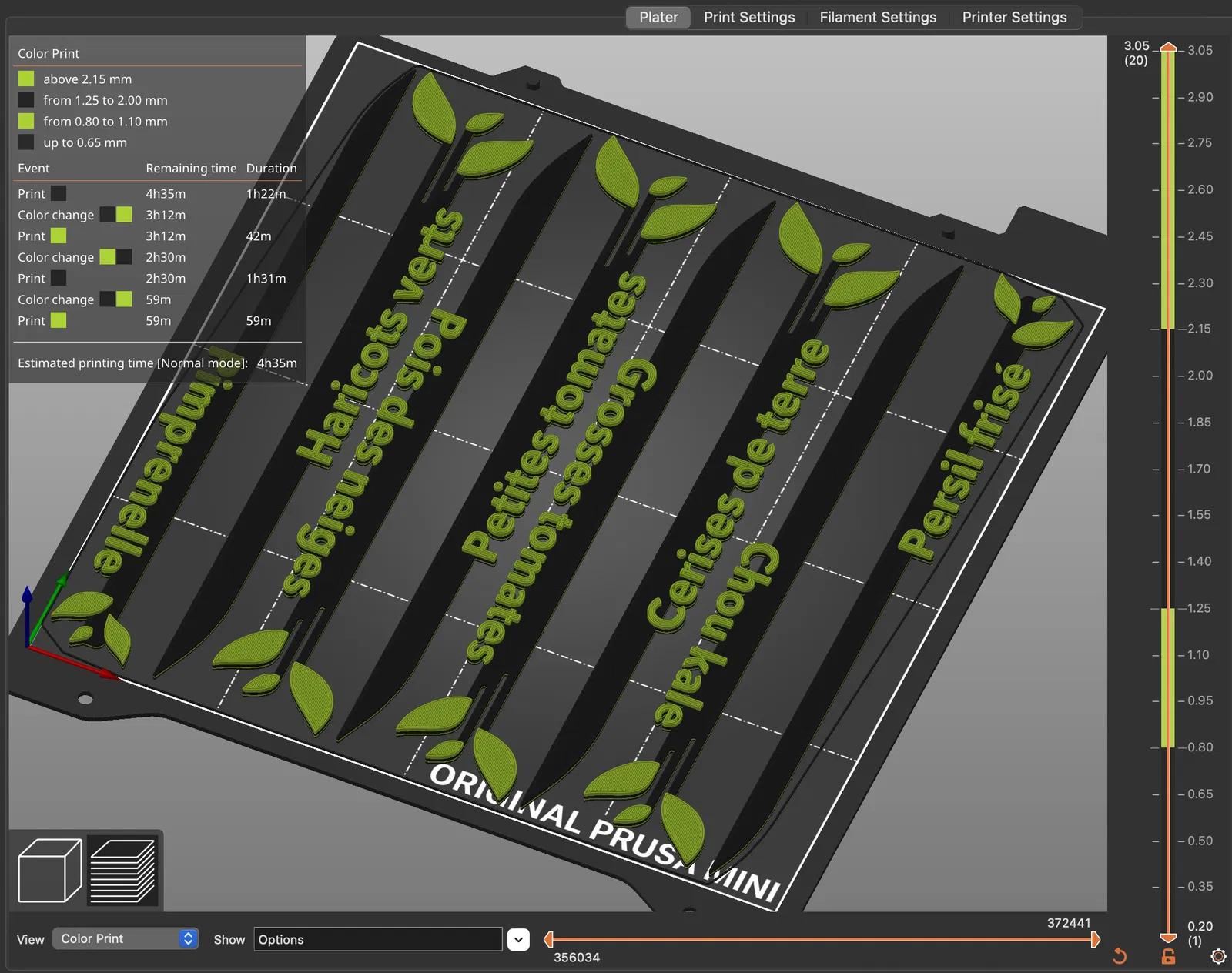Image resolution: width=1232 pixels, height=973 pixels.
Task: Click the move count '356034'
Action: pyautogui.click(x=577, y=957)
